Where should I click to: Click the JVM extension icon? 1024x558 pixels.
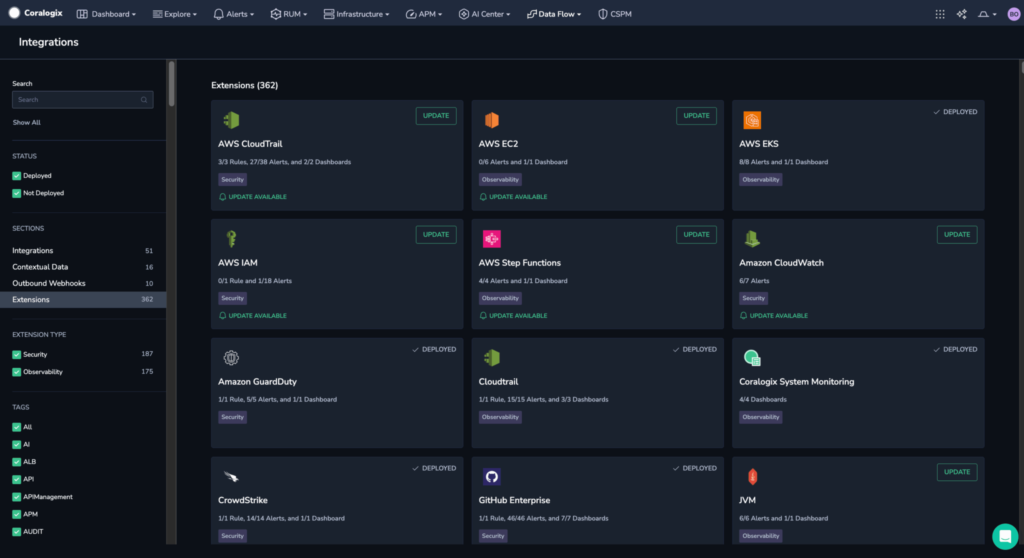pos(752,476)
